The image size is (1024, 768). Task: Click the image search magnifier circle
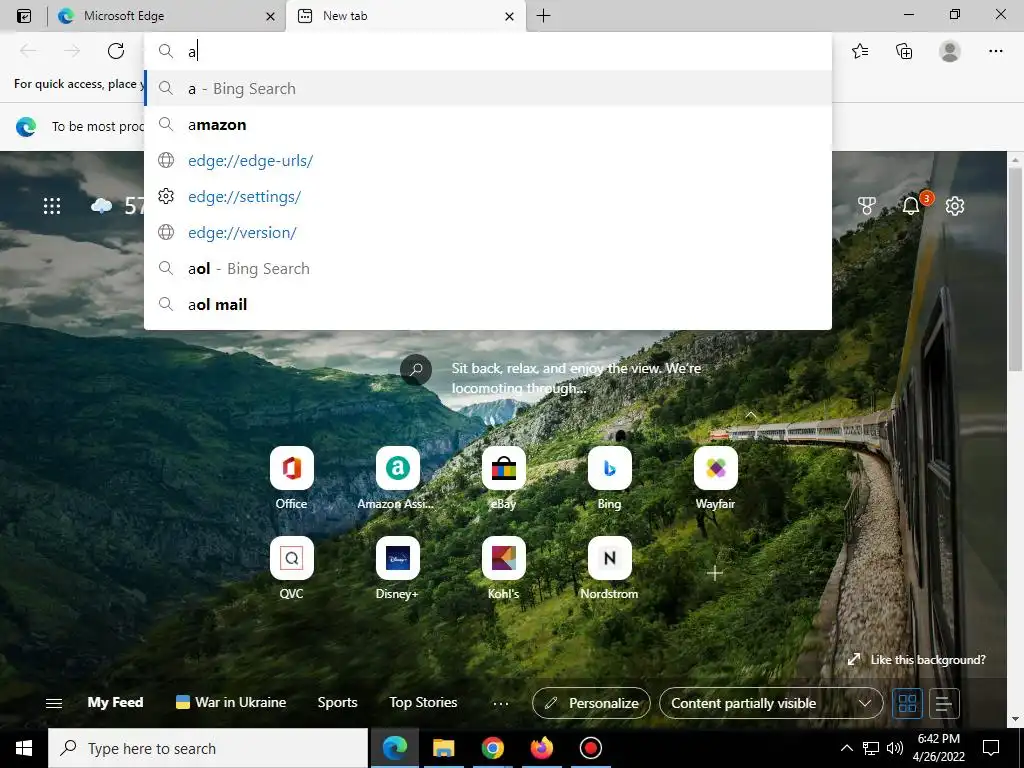(416, 370)
